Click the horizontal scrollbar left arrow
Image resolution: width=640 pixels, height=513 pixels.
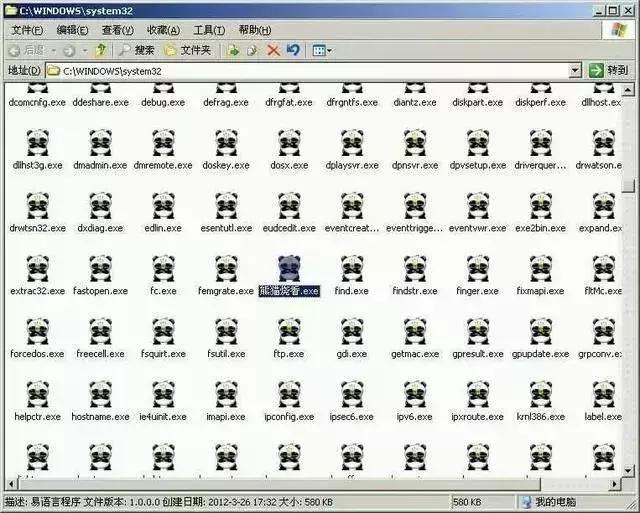point(11,484)
